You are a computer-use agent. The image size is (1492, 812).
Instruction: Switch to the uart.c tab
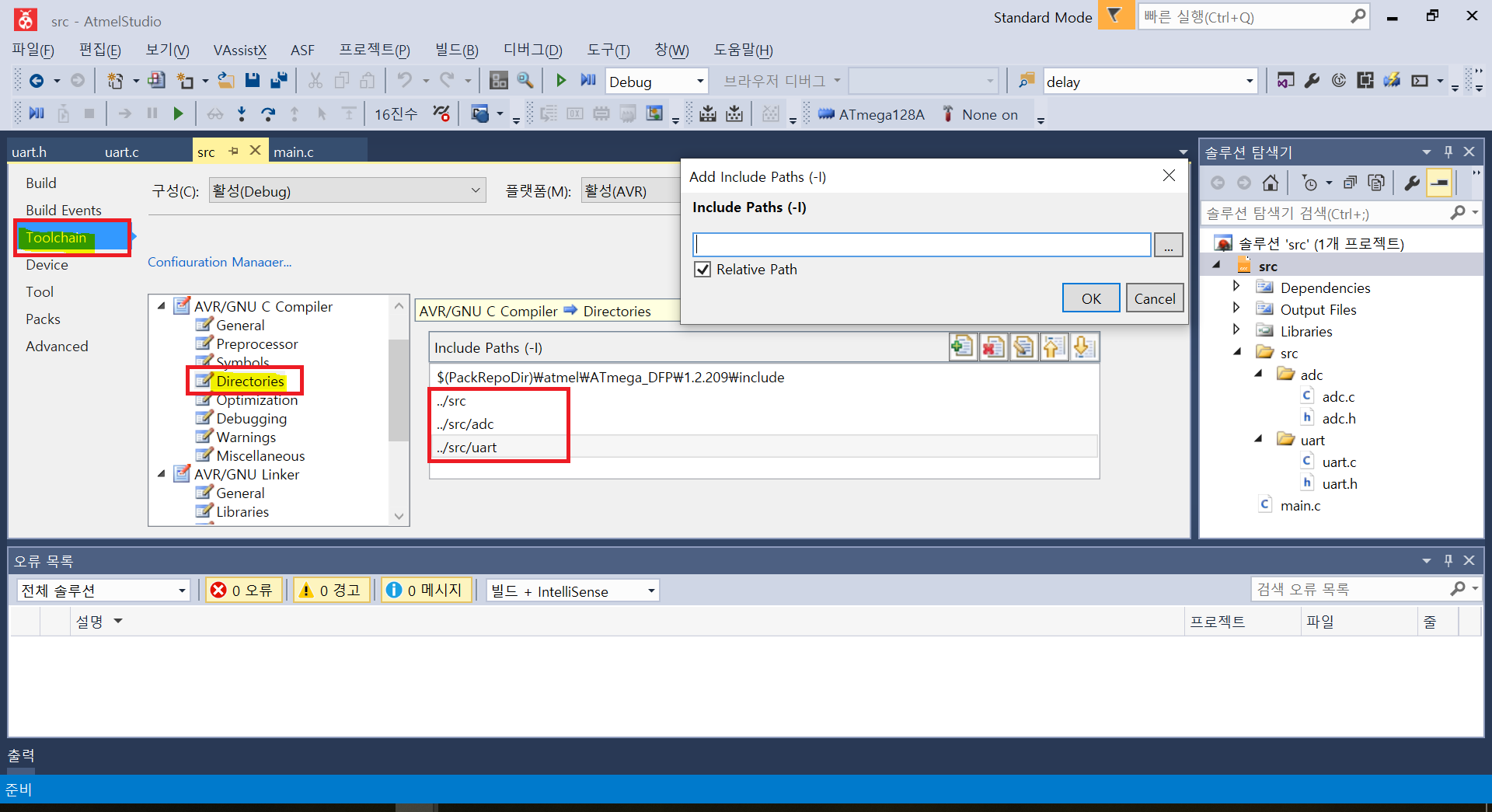tap(122, 152)
